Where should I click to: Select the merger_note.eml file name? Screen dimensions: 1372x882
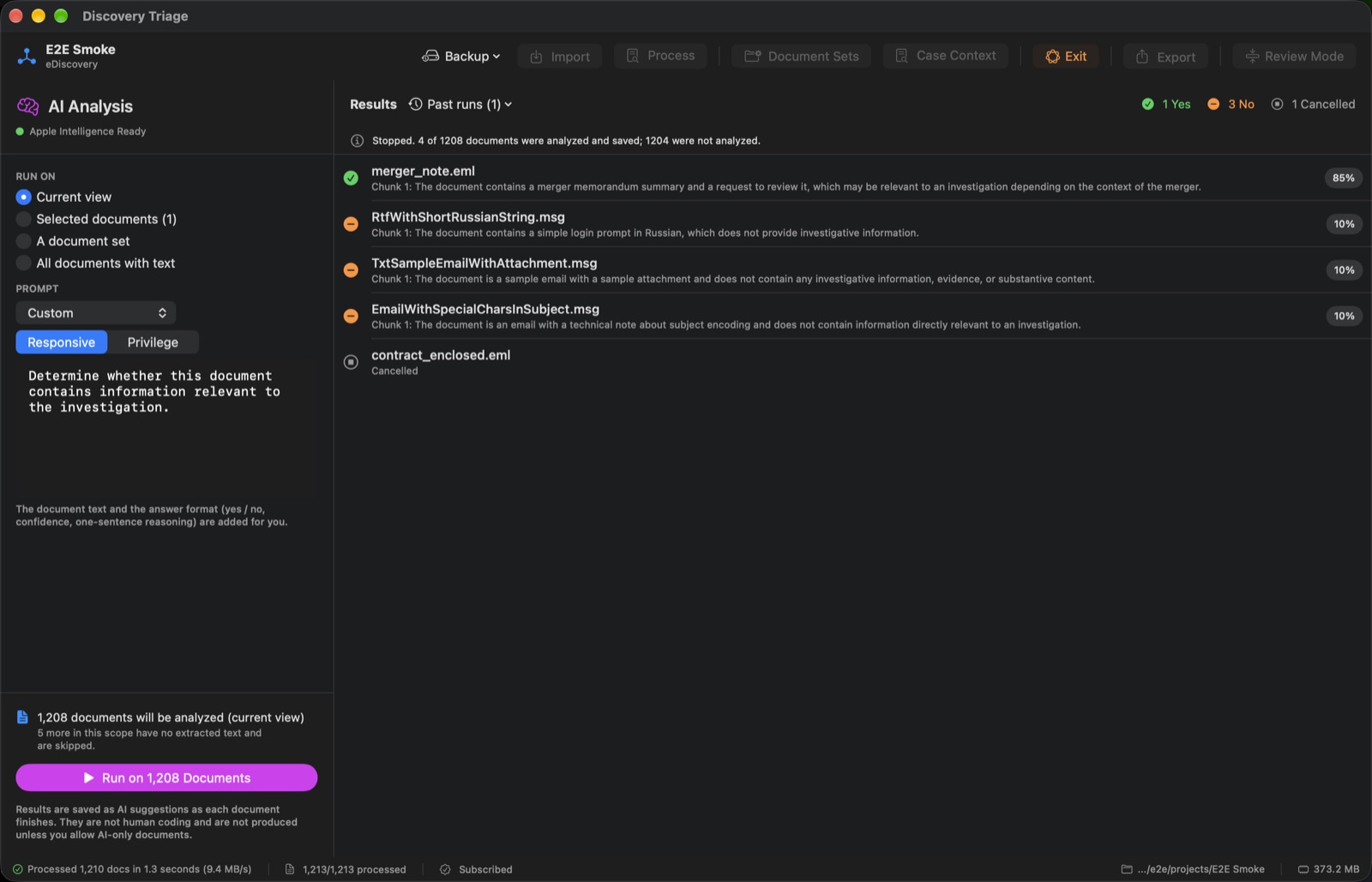423,171
